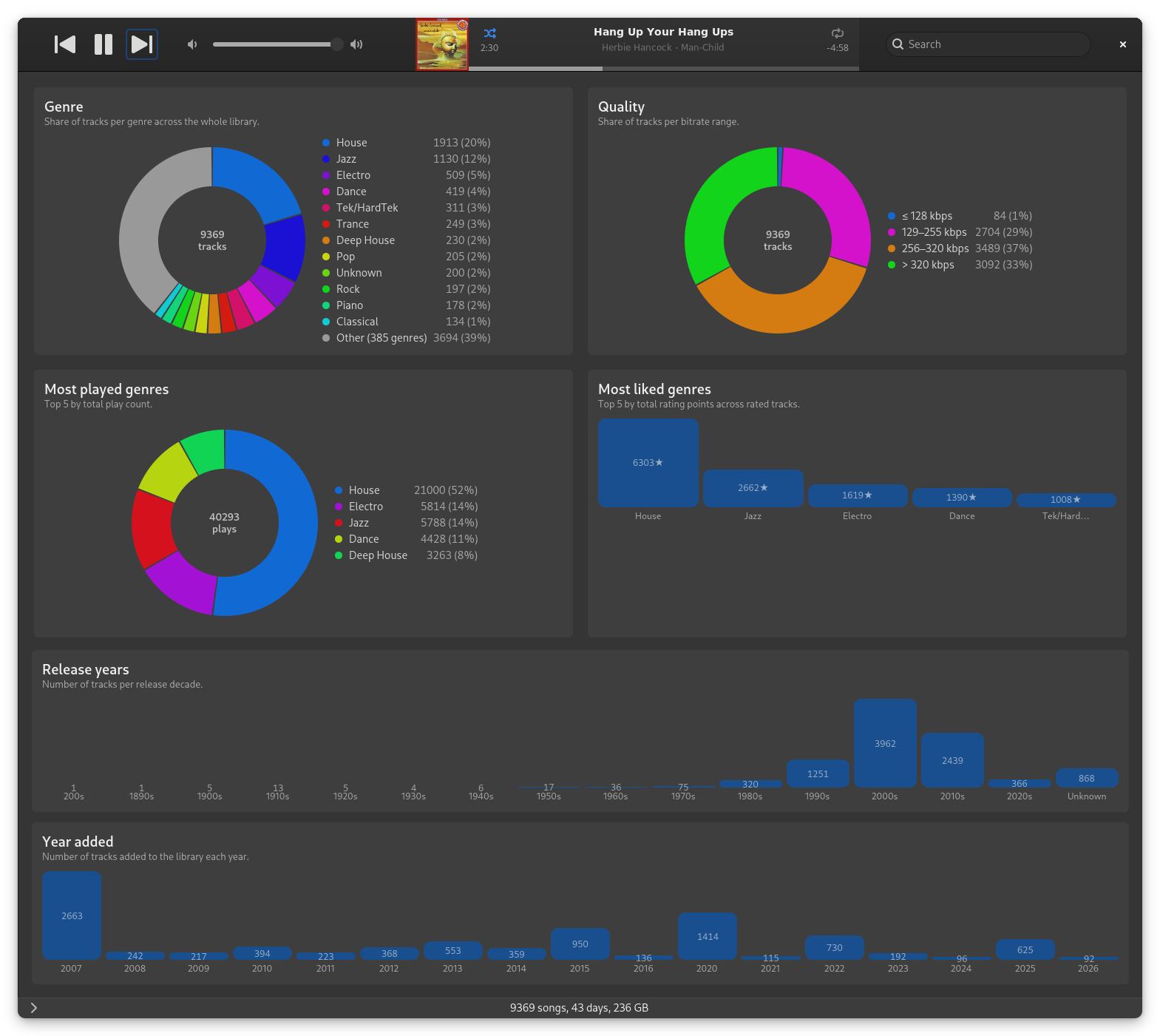The image size is (1160, 1036).
Task: Click the > 320 kbps legend entry
Action: (x=960, y=265)
